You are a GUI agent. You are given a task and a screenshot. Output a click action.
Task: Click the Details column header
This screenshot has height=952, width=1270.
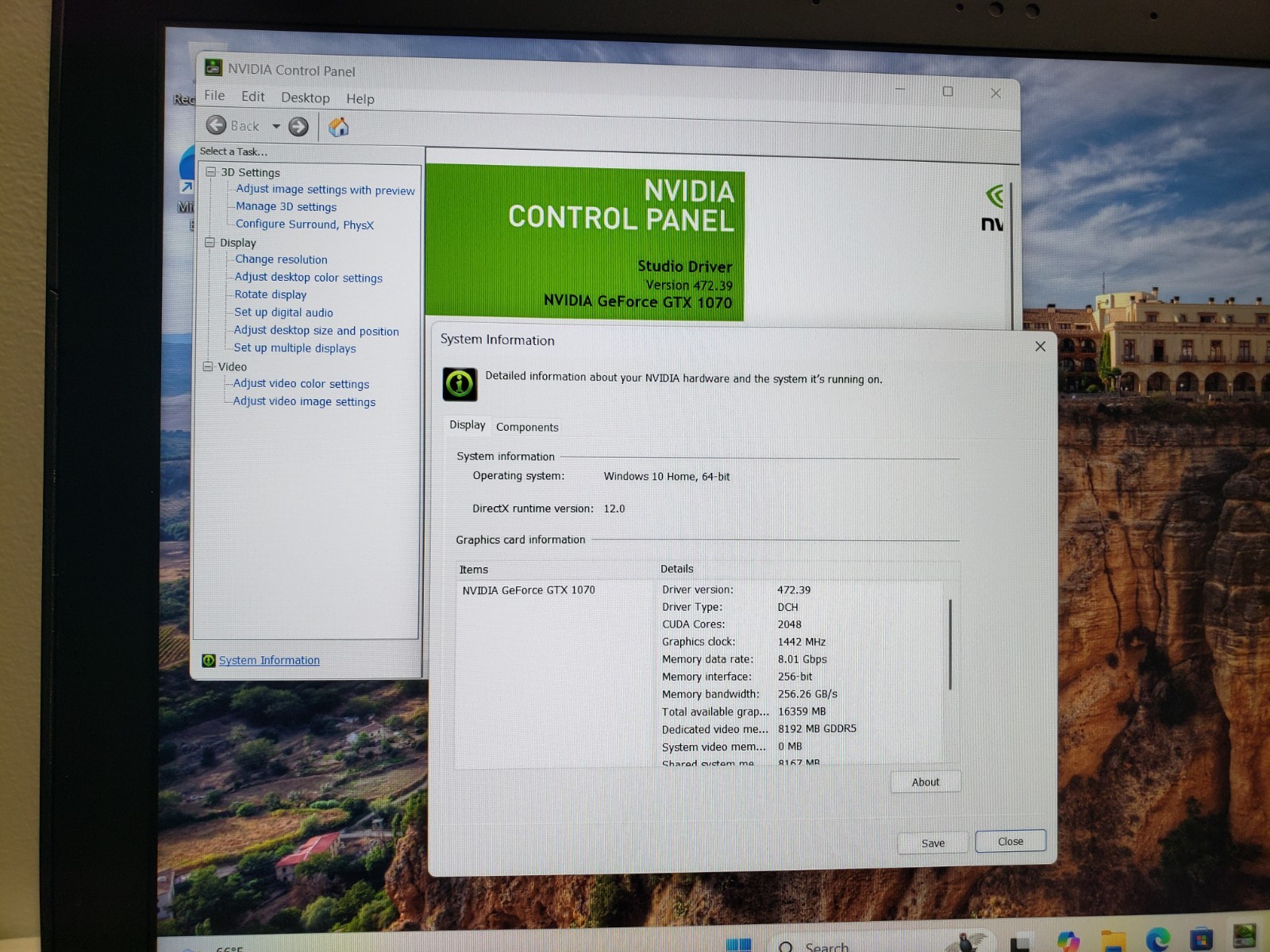[x=677, y=569]
